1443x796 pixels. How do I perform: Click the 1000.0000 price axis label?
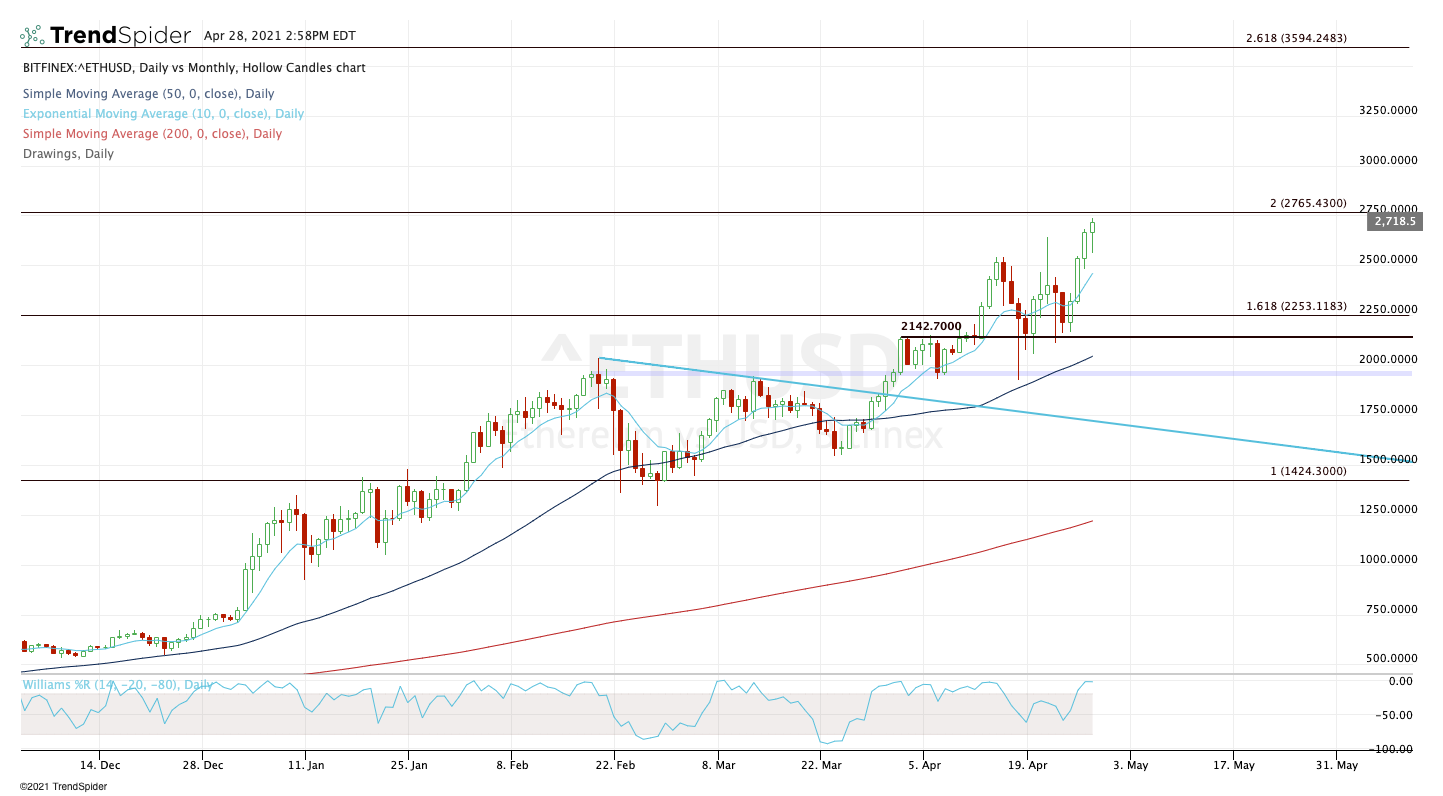pyautogui.click(x=1390, y=559)
